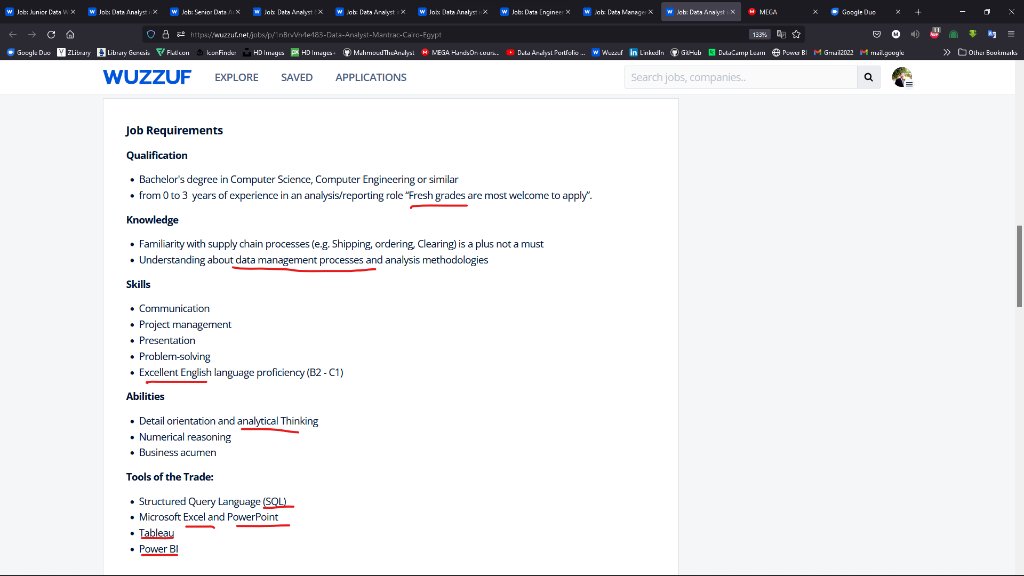Screen dimensions: 1024x576
Task: Reset the 133% zoom level indicator
Action: pos(760,35)
